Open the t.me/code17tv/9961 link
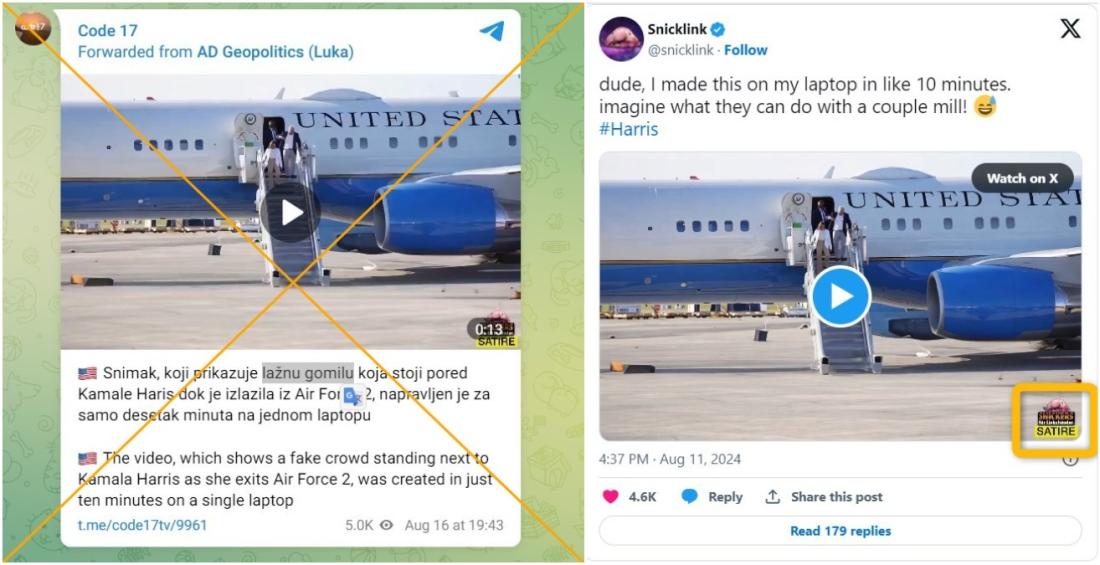Viewport: 1100px width, 565px height. 142,525
